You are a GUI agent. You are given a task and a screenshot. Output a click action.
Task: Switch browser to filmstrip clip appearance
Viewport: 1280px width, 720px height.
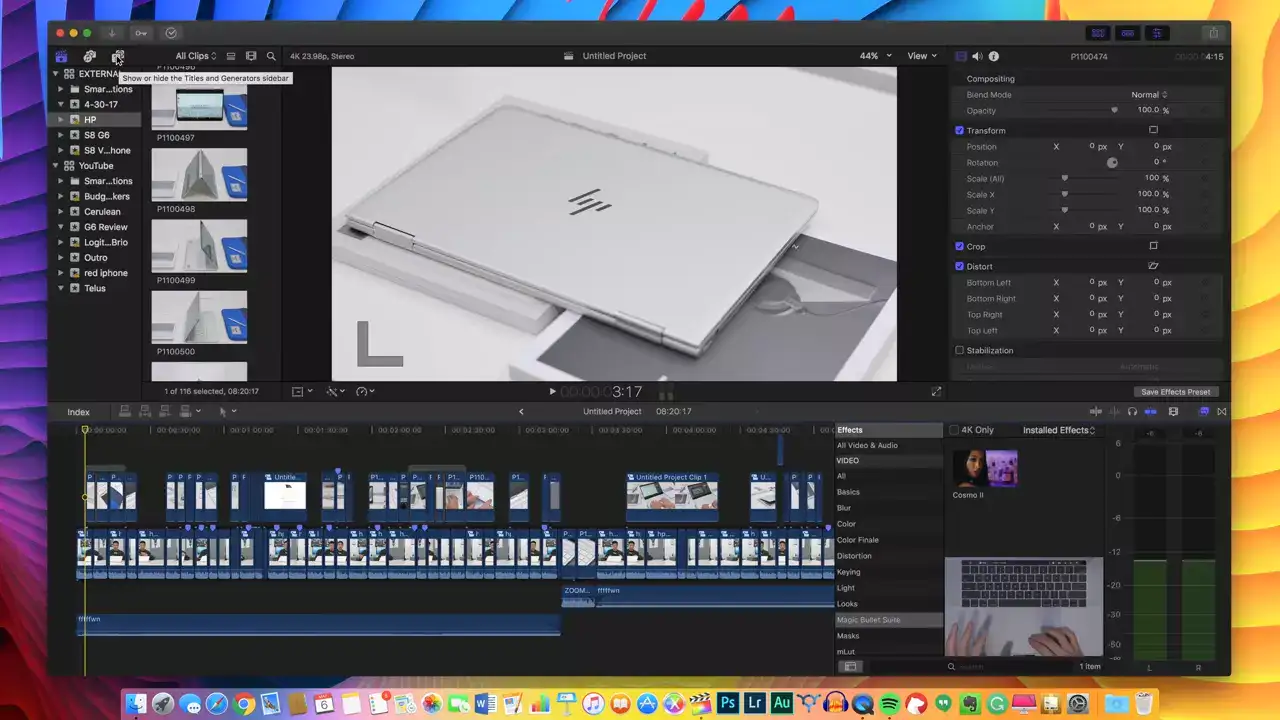point(251,56)
